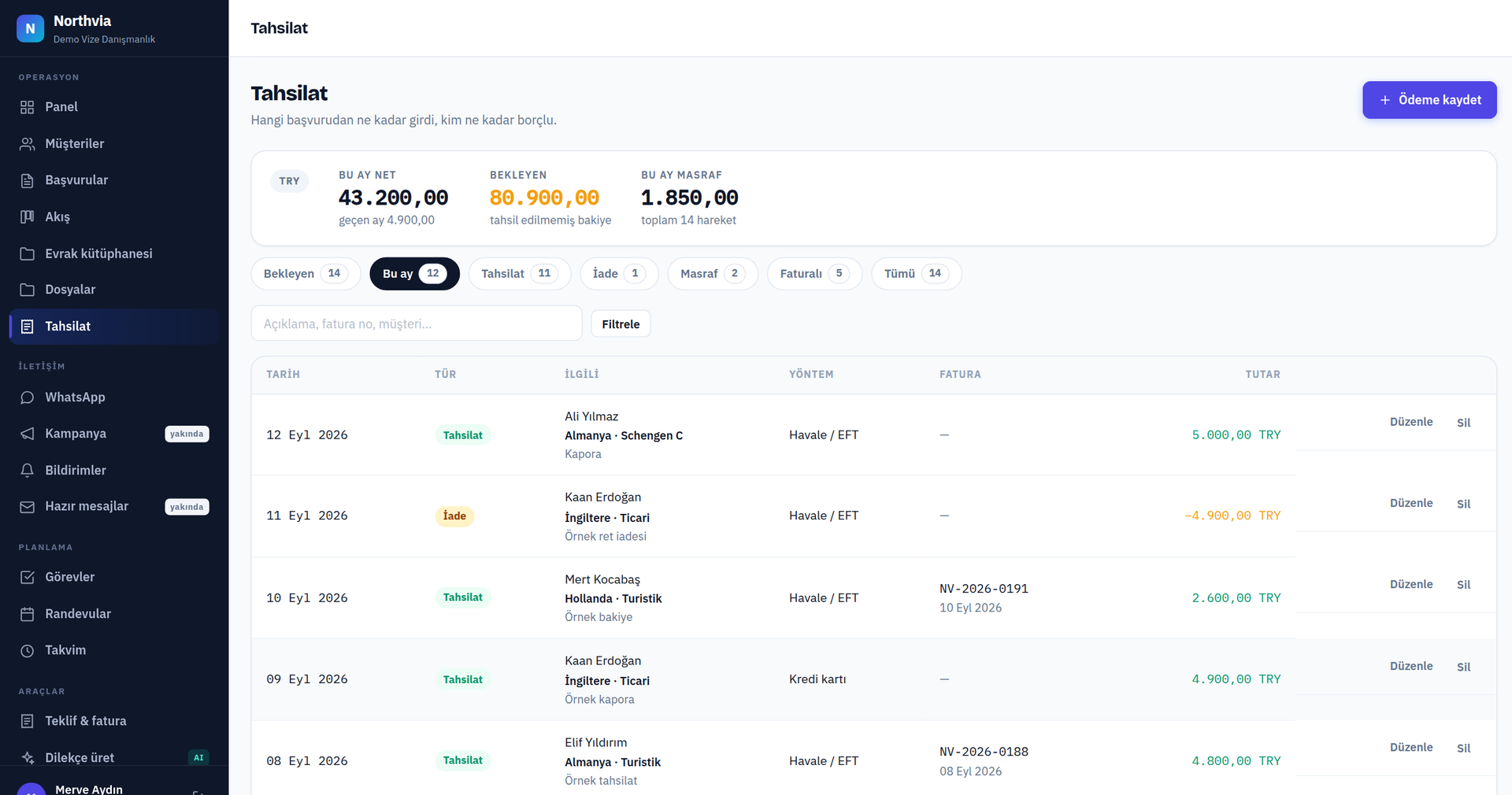Click the İade type badge

(454, 516)
